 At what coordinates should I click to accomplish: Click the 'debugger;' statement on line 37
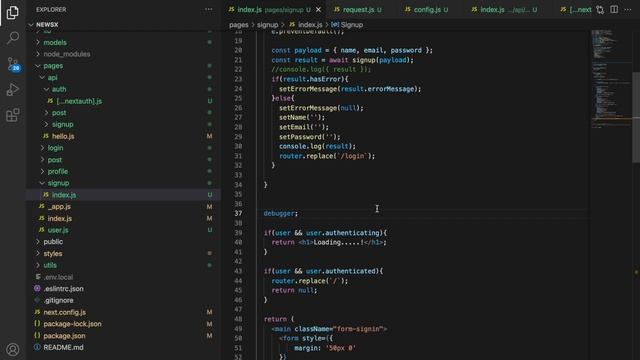pyautogui.click(x=281, y=213)
